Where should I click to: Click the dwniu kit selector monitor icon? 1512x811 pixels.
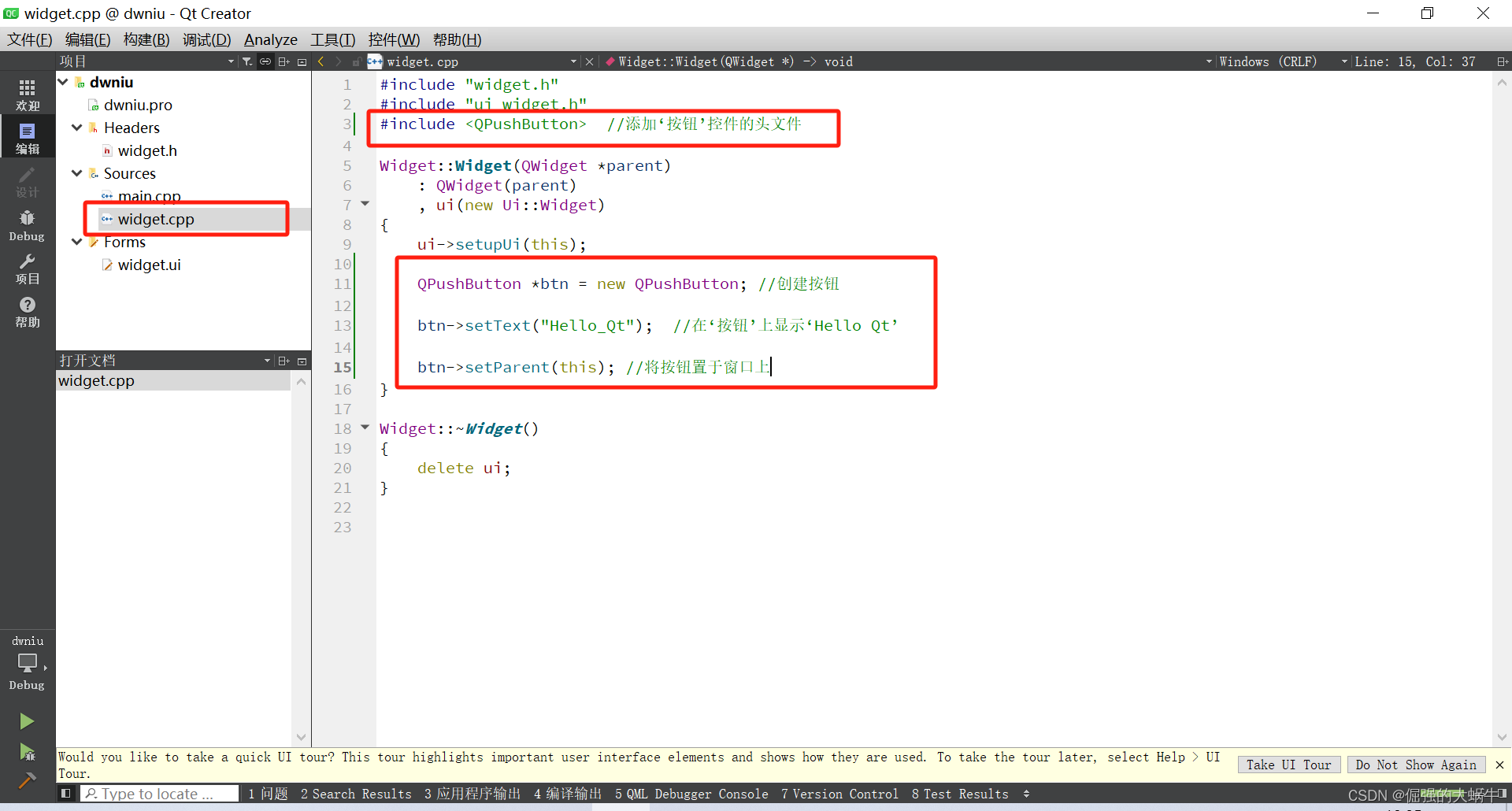tap(28, 663)
